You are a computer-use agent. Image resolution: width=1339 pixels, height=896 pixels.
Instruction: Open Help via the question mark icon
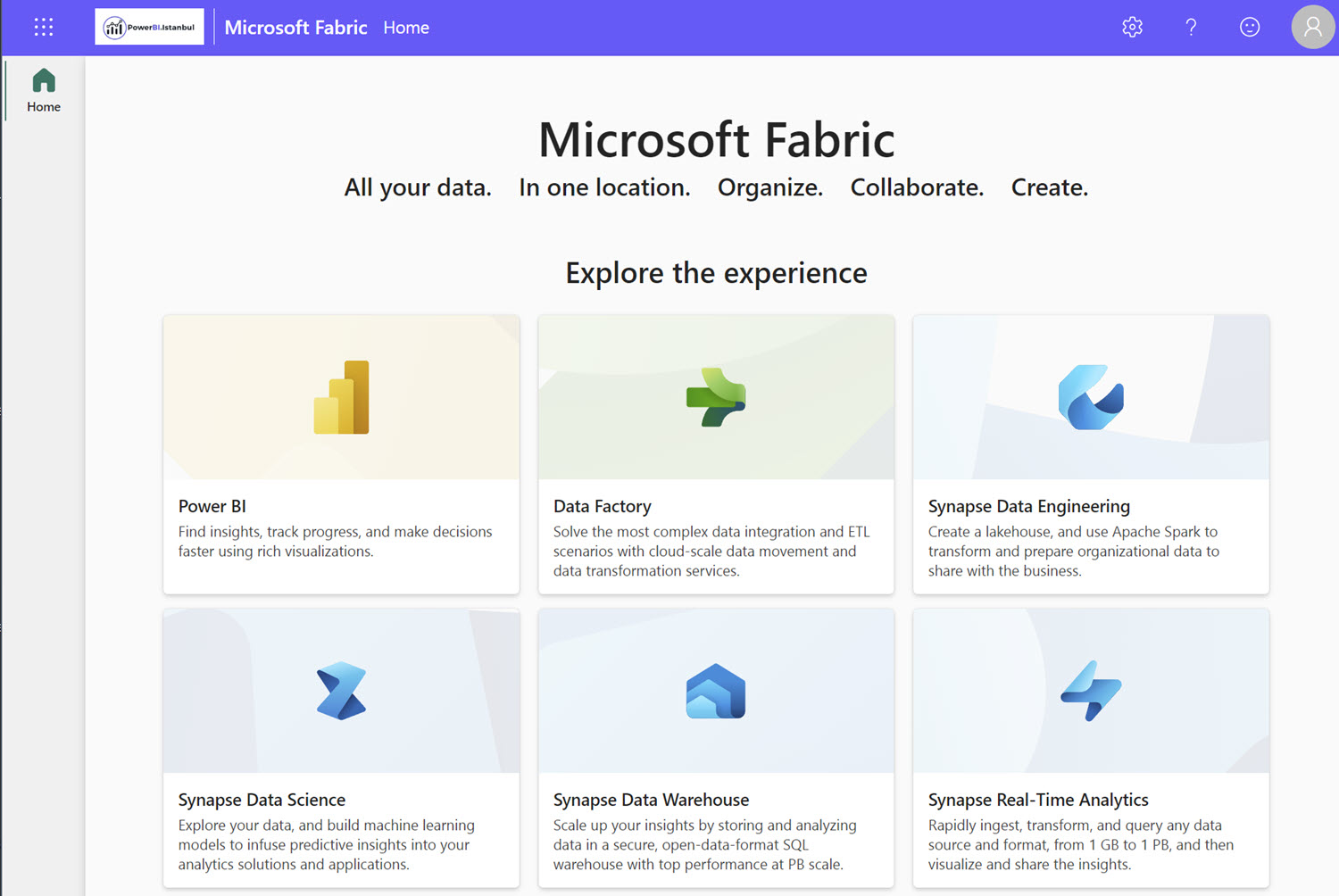(x=1190, y=27)
